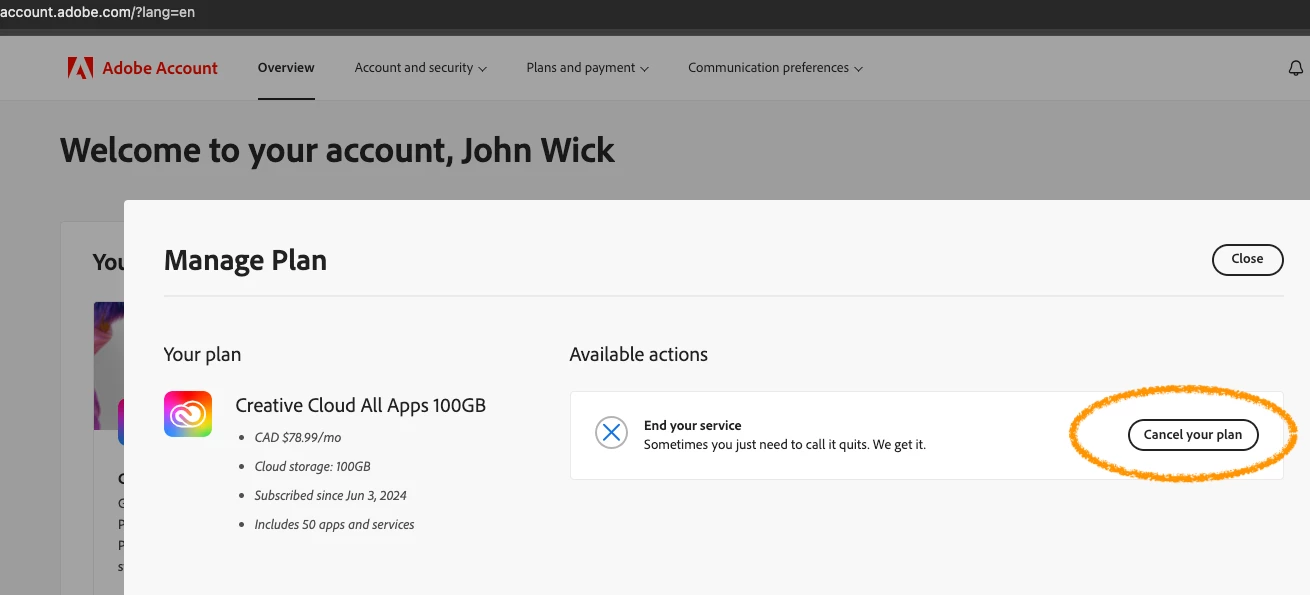Click the 'Sometimes you just need to call it quits' text
The height and width of the screenshot is (595, 1310).
[x=785, y=444]
